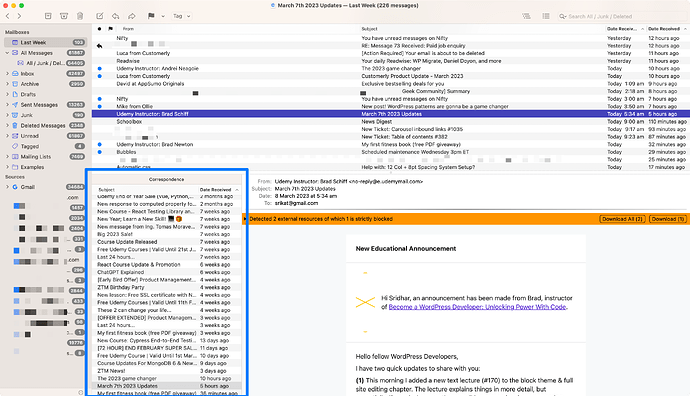Forward the selected message
This screenshot has height=396, width=690.
pos(132,16)
